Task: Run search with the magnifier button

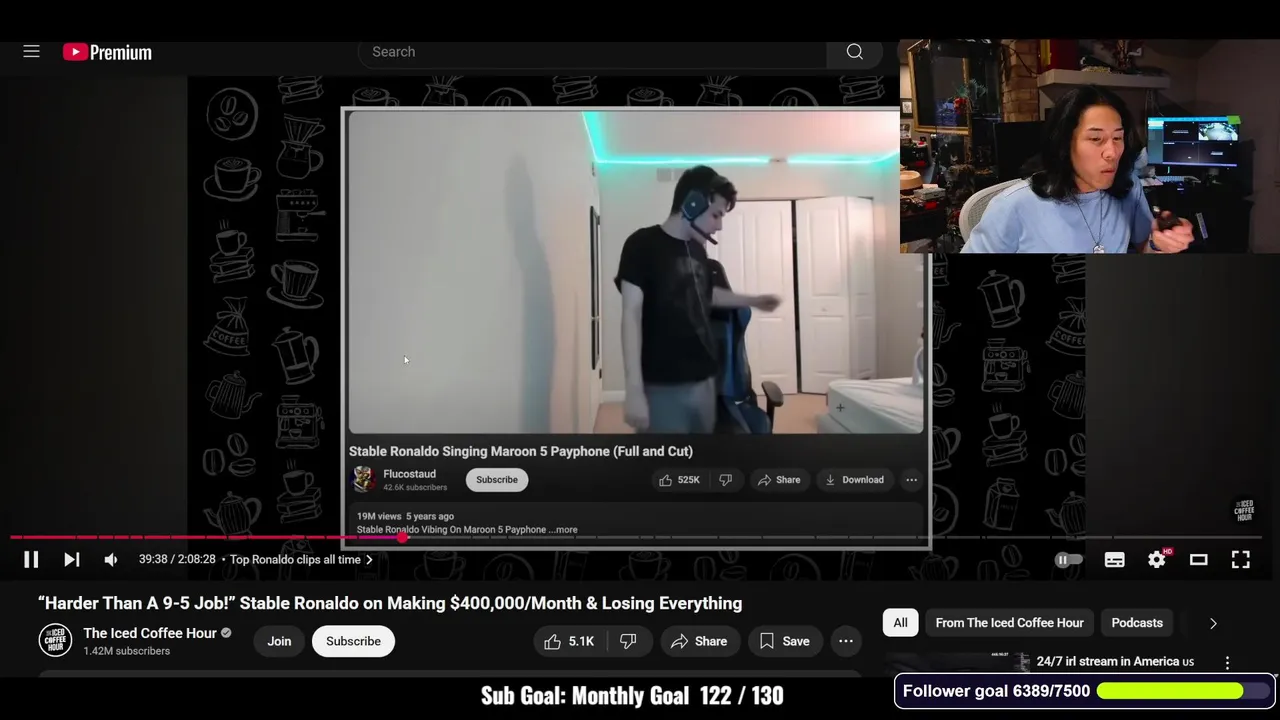Action: [x=855, y=52]
